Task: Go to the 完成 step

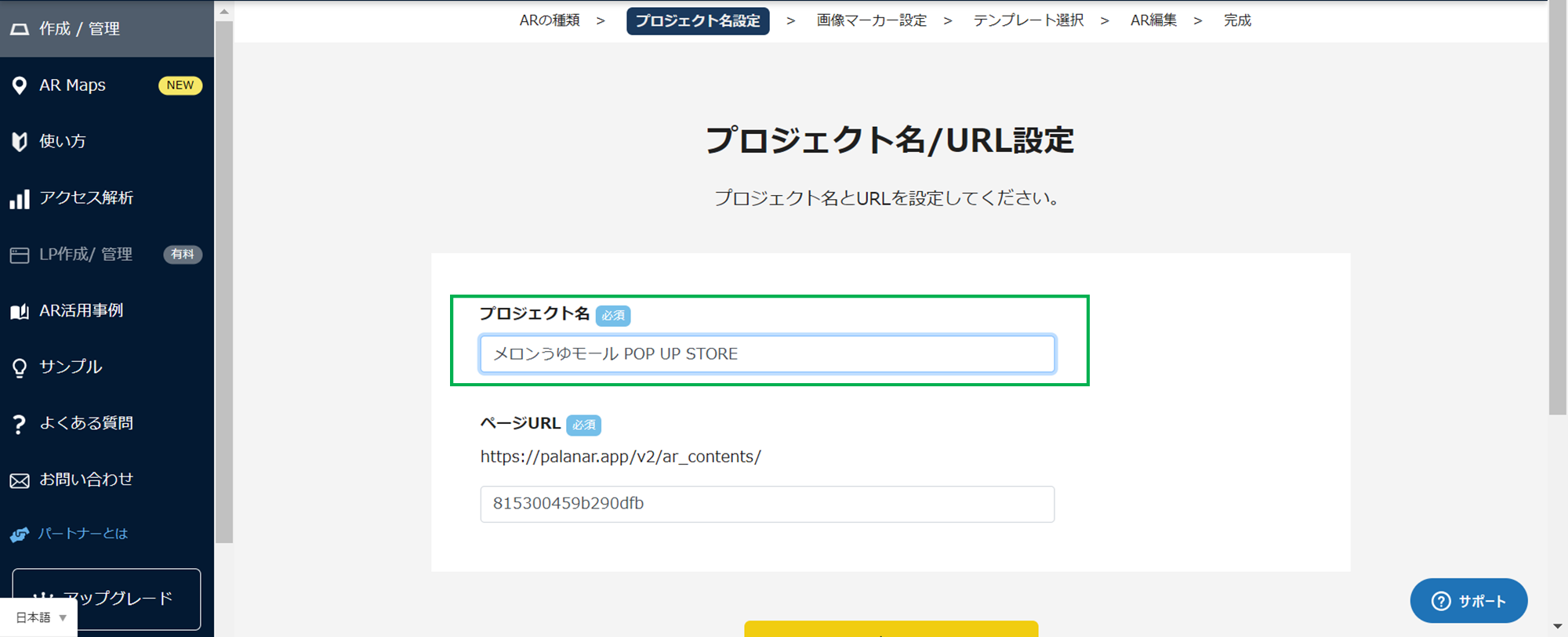Action: click(1237, 20)
